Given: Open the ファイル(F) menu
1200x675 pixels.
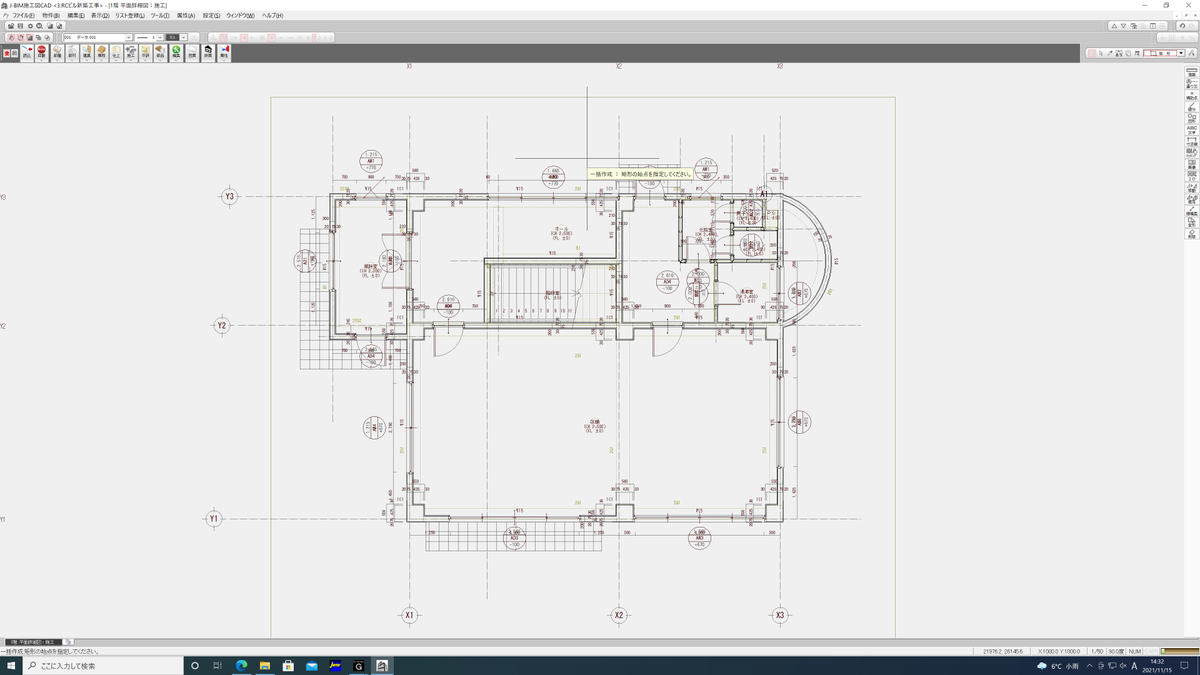Looking at the screenshot, I should pyautogui.click(x=23, y=16).
